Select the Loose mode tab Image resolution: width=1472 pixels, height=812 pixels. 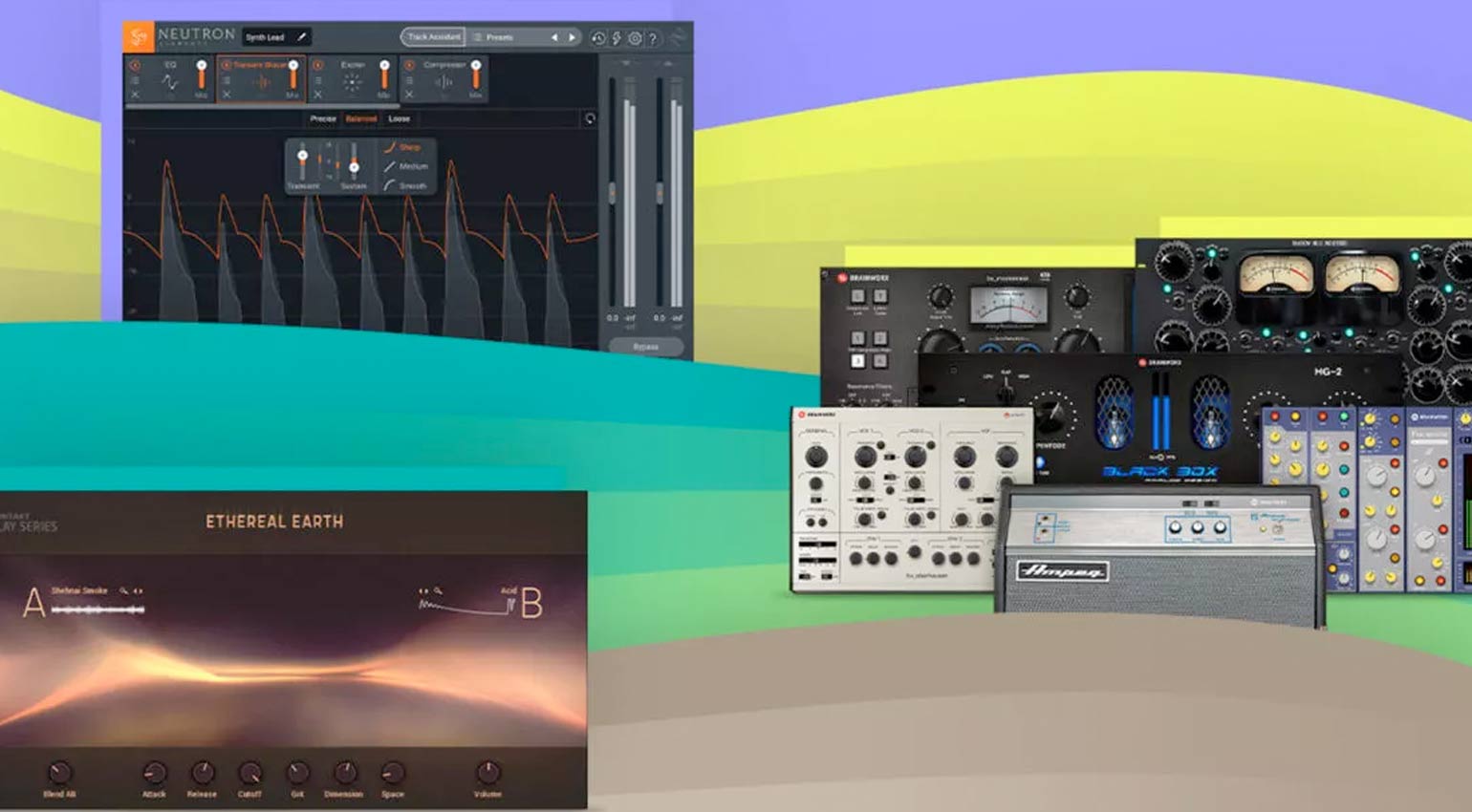coord(399,119)
